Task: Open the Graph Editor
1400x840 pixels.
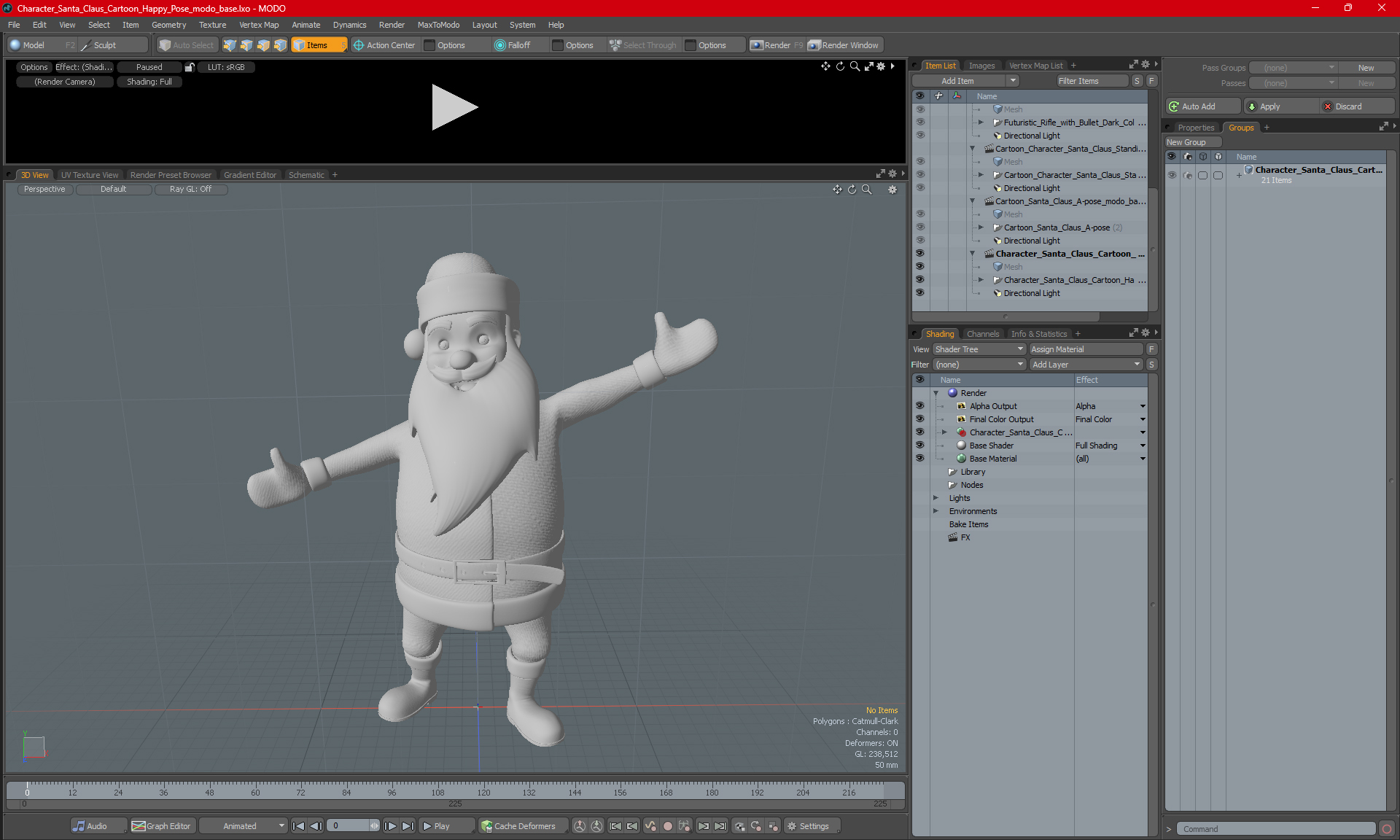Action: pos(161,826)
